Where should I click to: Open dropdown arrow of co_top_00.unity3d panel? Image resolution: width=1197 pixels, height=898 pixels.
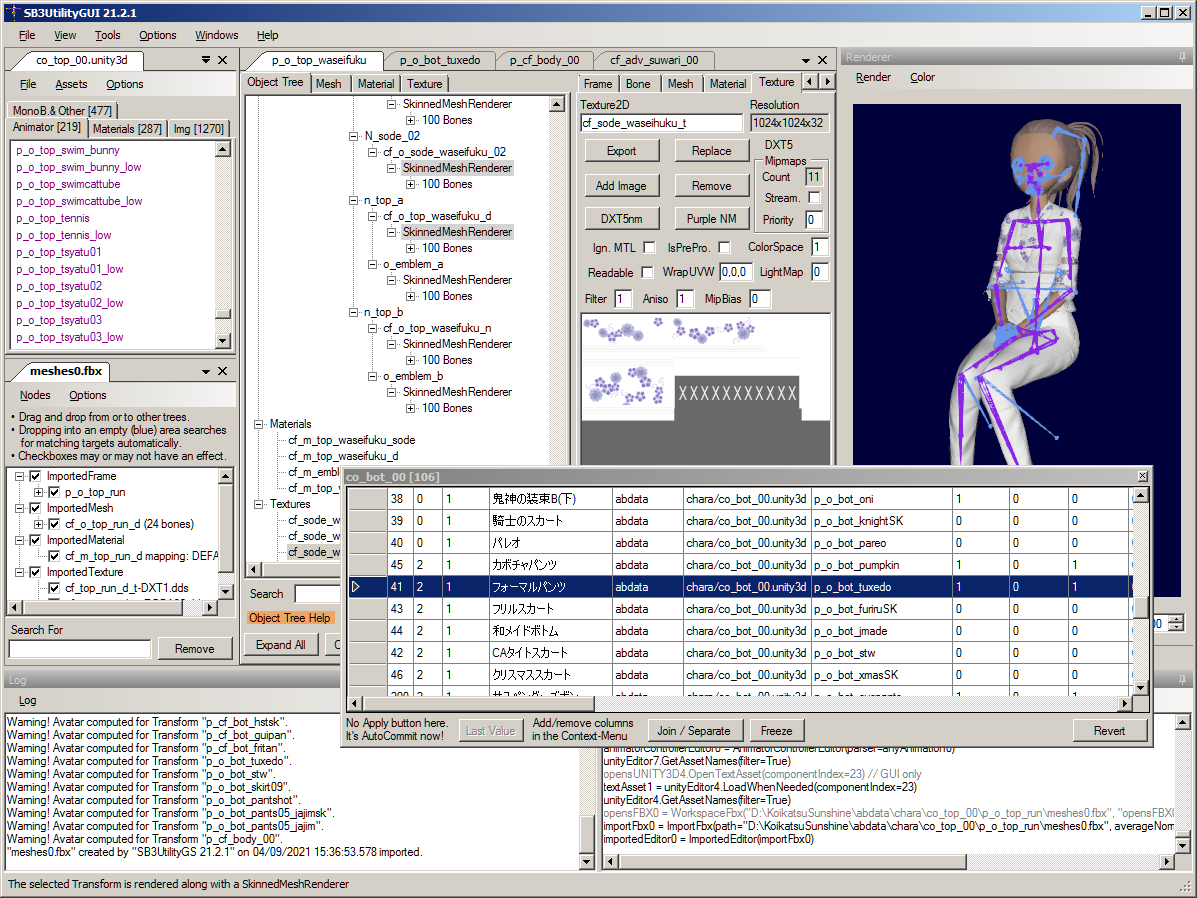click(205, 60)
